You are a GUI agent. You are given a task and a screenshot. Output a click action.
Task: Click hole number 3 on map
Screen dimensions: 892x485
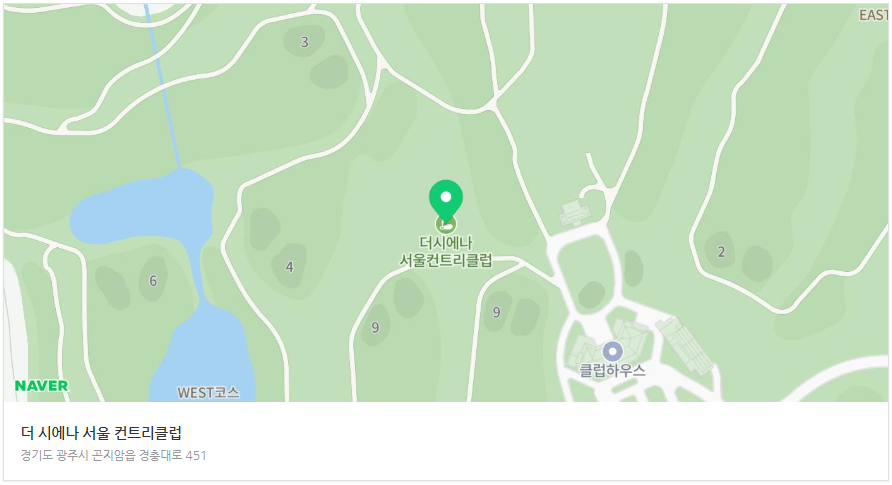[x=305, y=42]
